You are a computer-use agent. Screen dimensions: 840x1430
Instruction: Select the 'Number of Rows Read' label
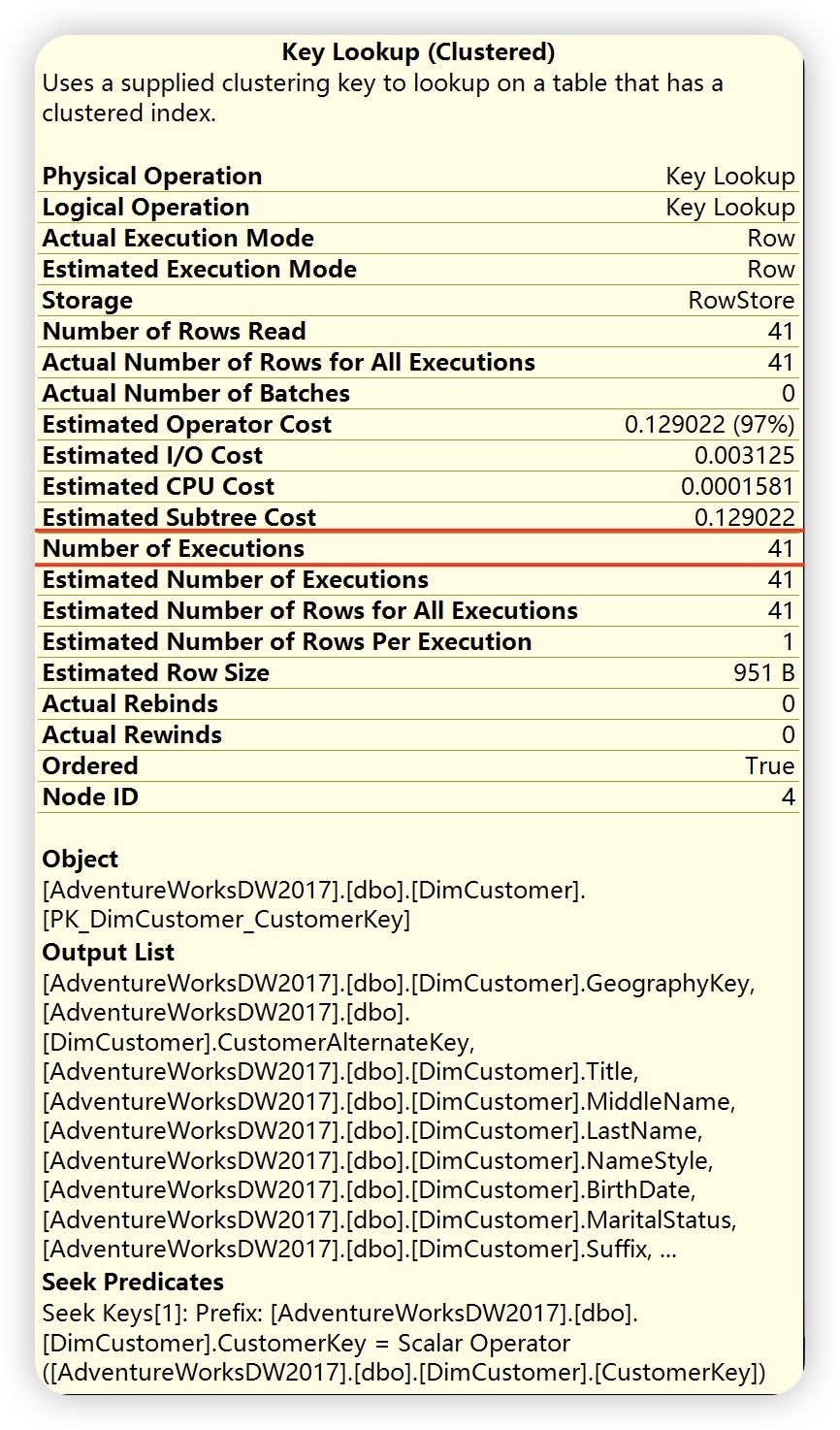tap(174, 332)
